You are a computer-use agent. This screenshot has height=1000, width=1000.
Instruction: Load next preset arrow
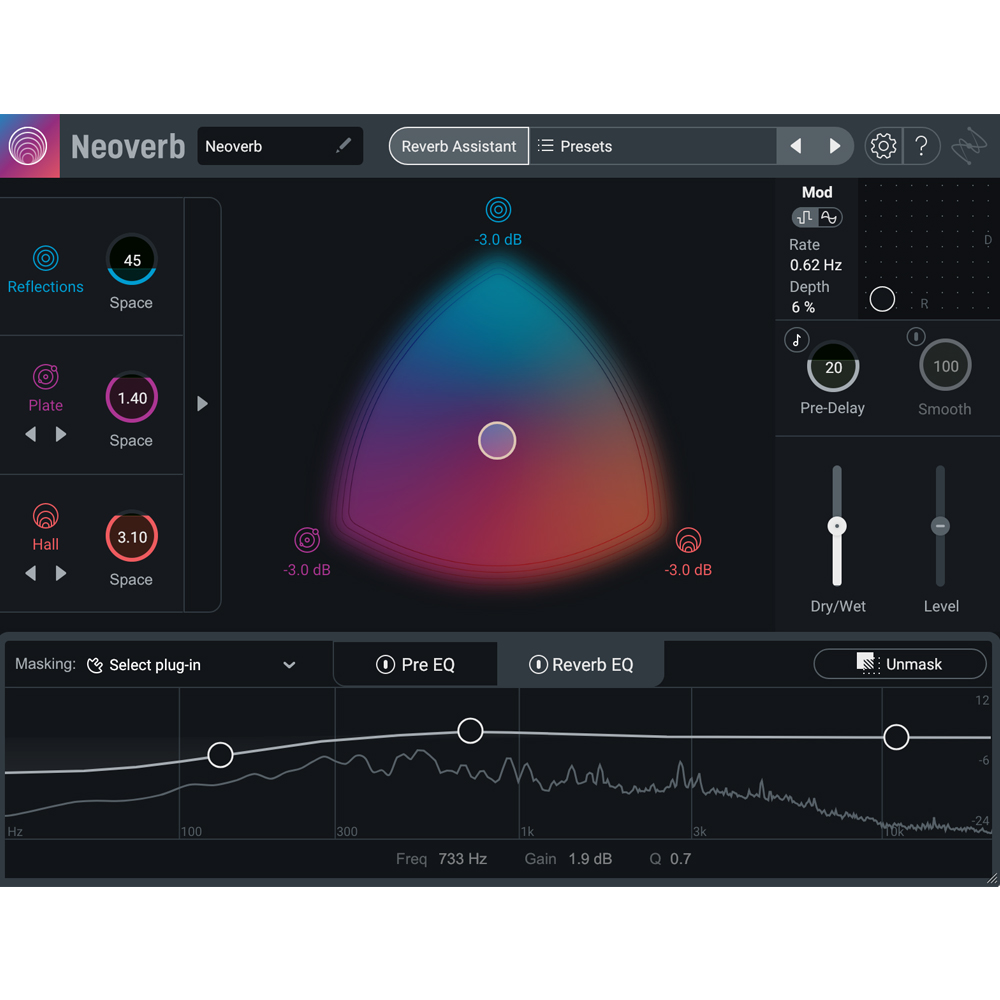coord(835,146)
